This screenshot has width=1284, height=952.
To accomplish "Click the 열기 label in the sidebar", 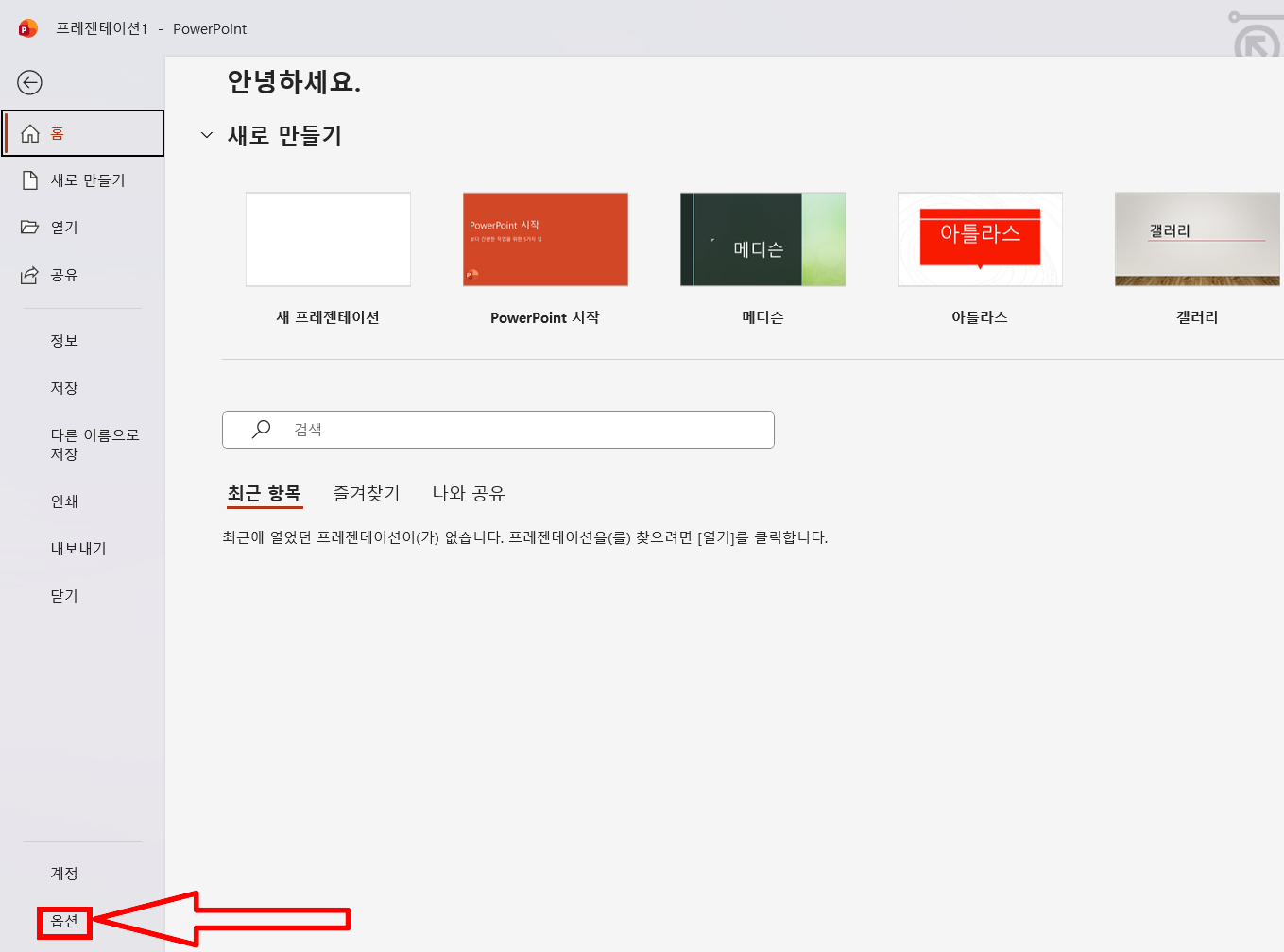I will [x=64, y=228].
